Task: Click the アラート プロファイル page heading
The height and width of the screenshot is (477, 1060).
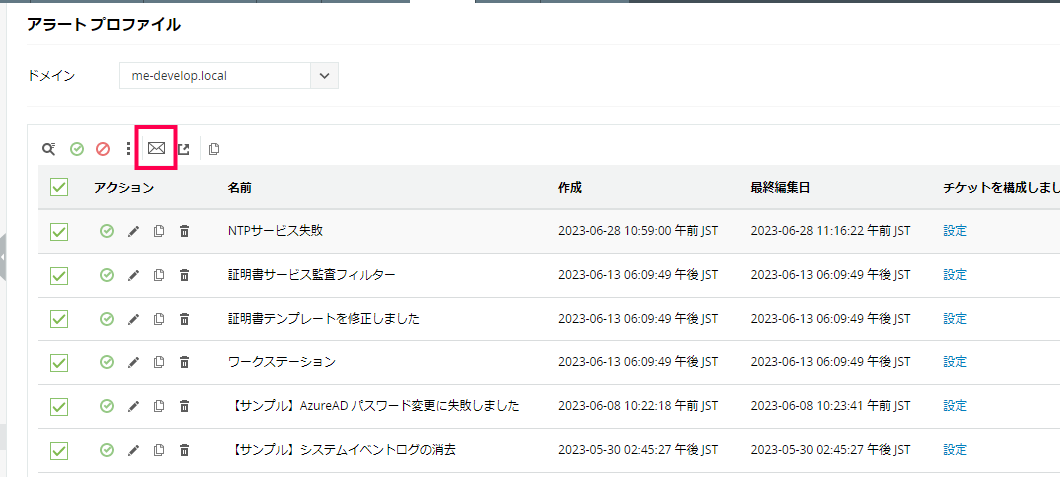Action: [103, 25]
